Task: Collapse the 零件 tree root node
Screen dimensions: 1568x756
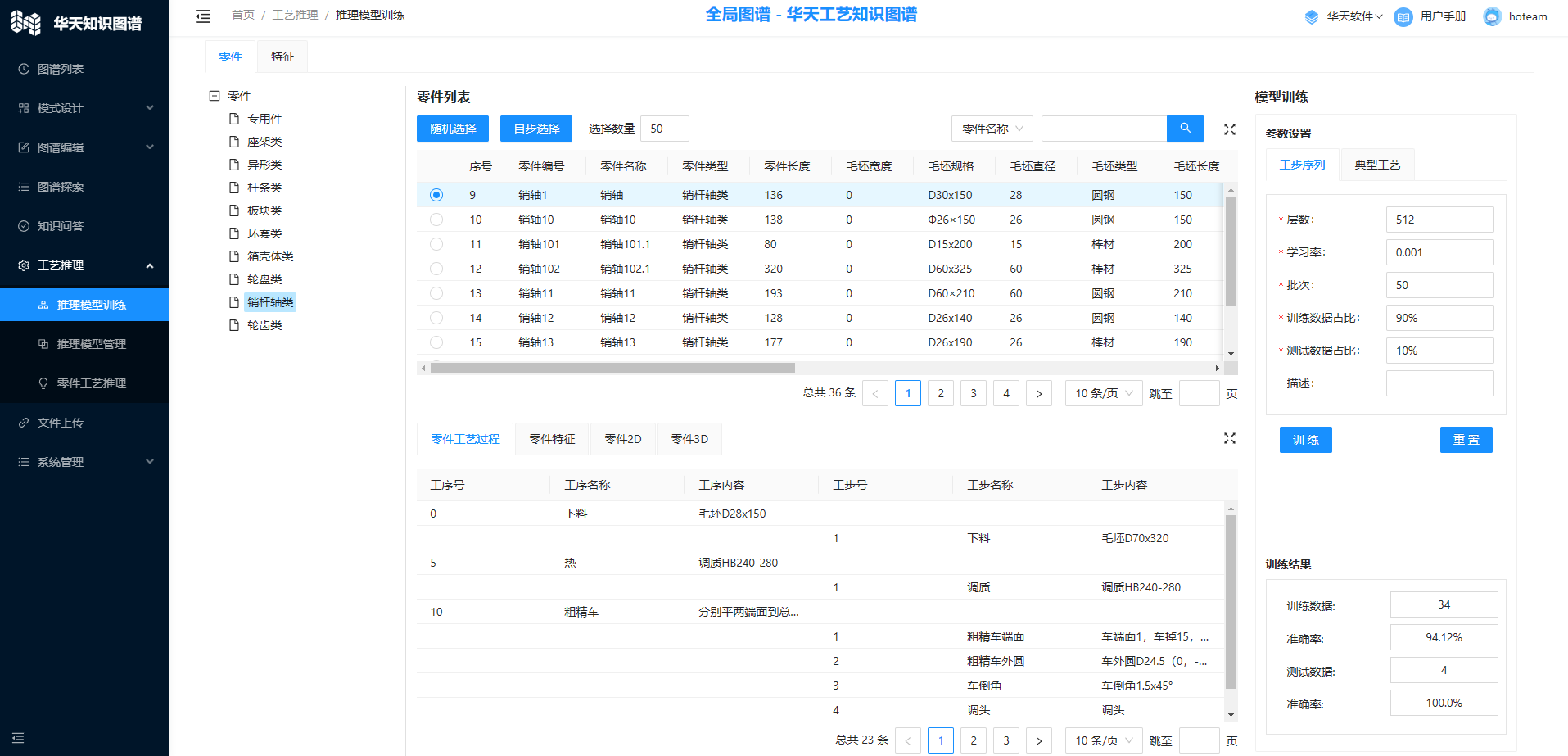Action: 215,96
